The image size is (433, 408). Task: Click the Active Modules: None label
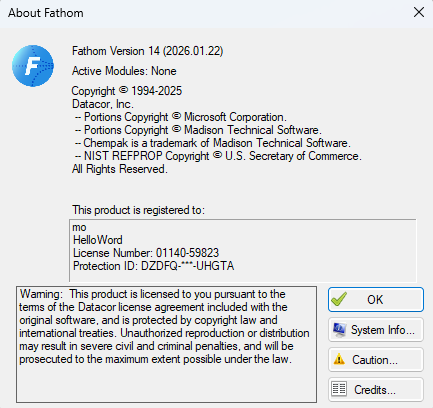124,71
